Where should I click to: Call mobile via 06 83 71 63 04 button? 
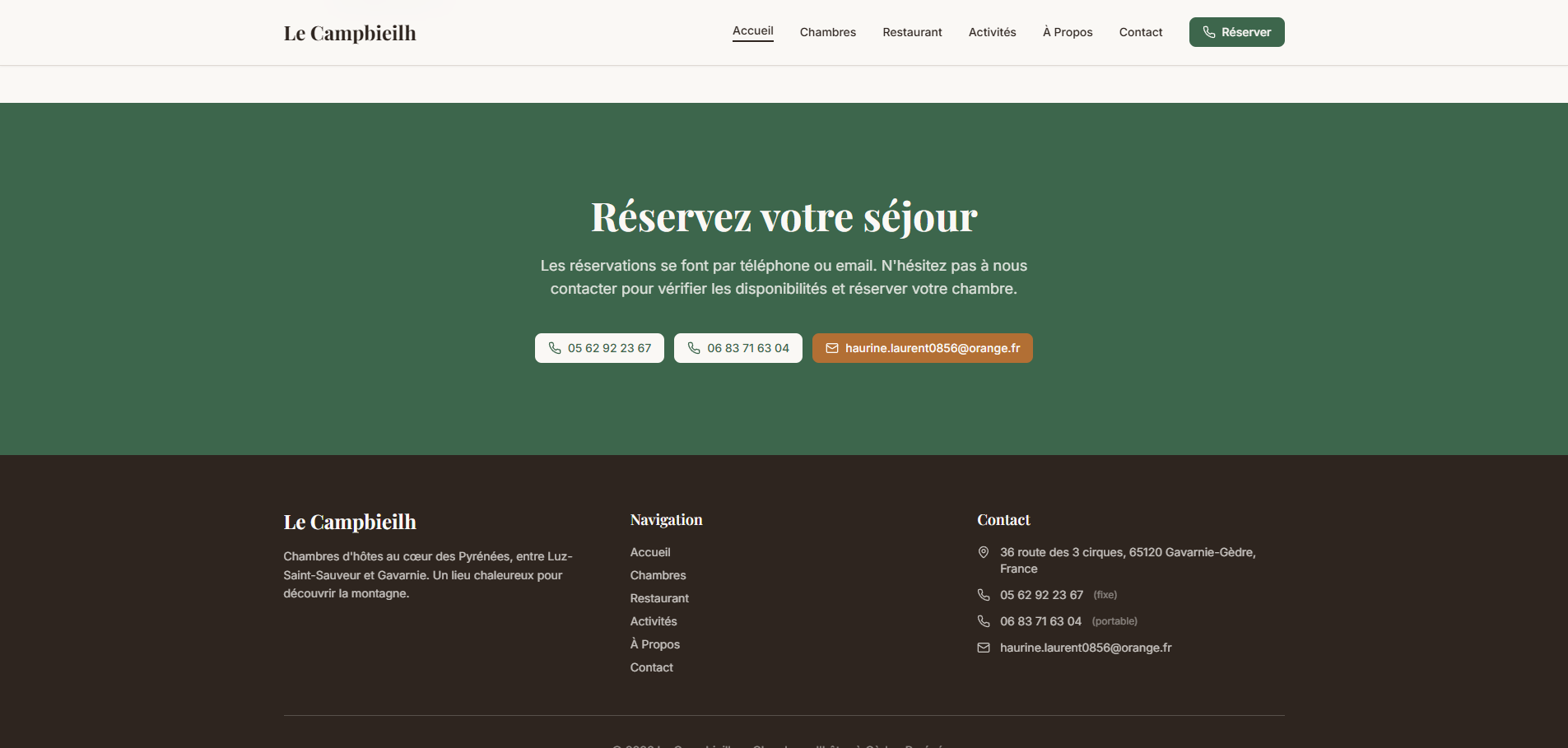738,348
